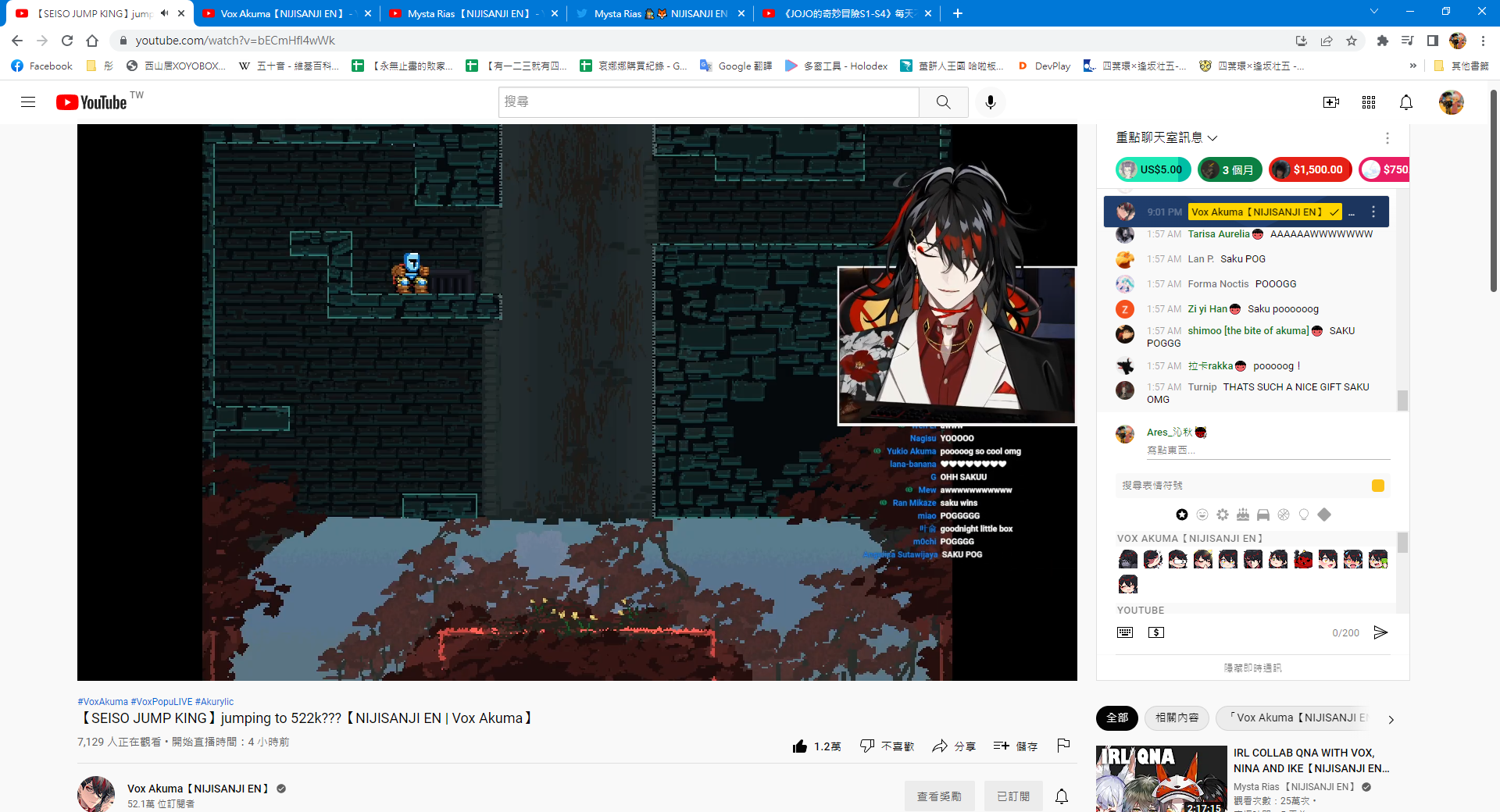Dislike the video with 不喜歡
This screenshot has height=812, width=1500.
887,746
